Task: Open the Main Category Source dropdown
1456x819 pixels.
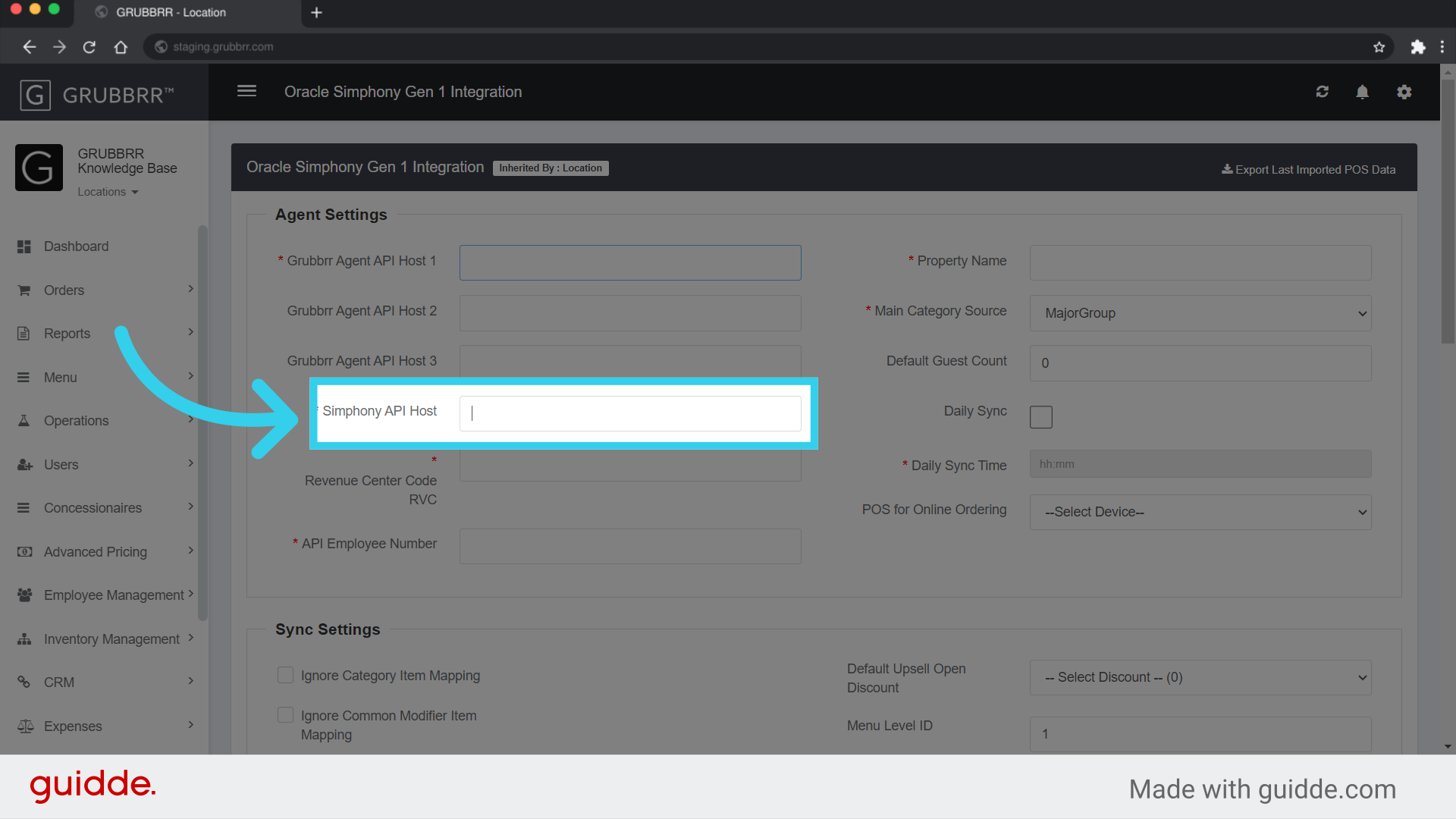Action: click(1200, 313)
